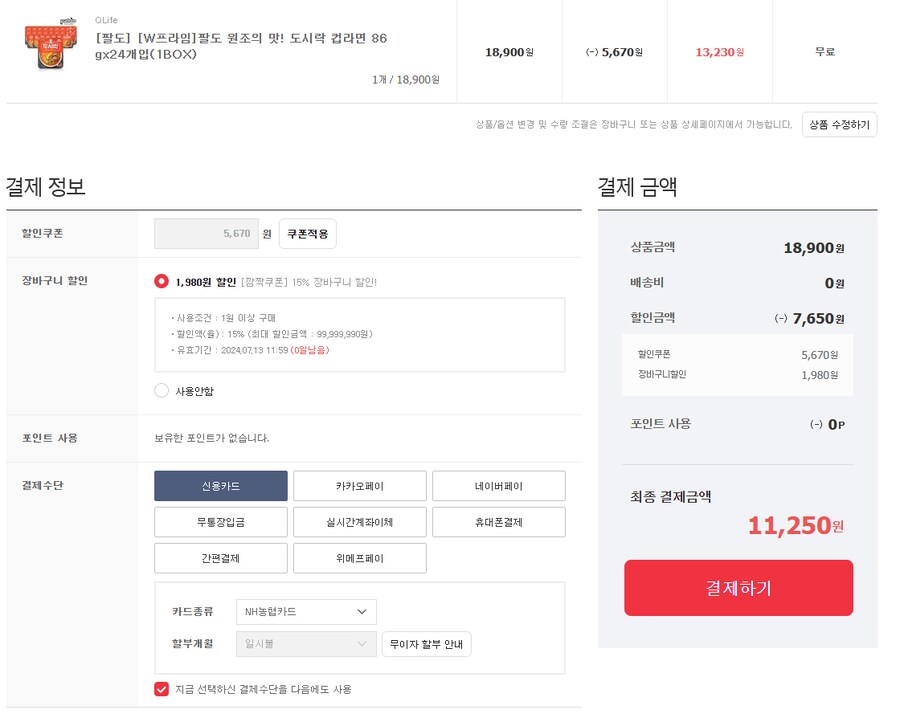Image resolution: width=900 pixels, height=722 pixels.
Task: Choose 신용카드 payment method
Action: pyautogui.click(x=221, y=486)
